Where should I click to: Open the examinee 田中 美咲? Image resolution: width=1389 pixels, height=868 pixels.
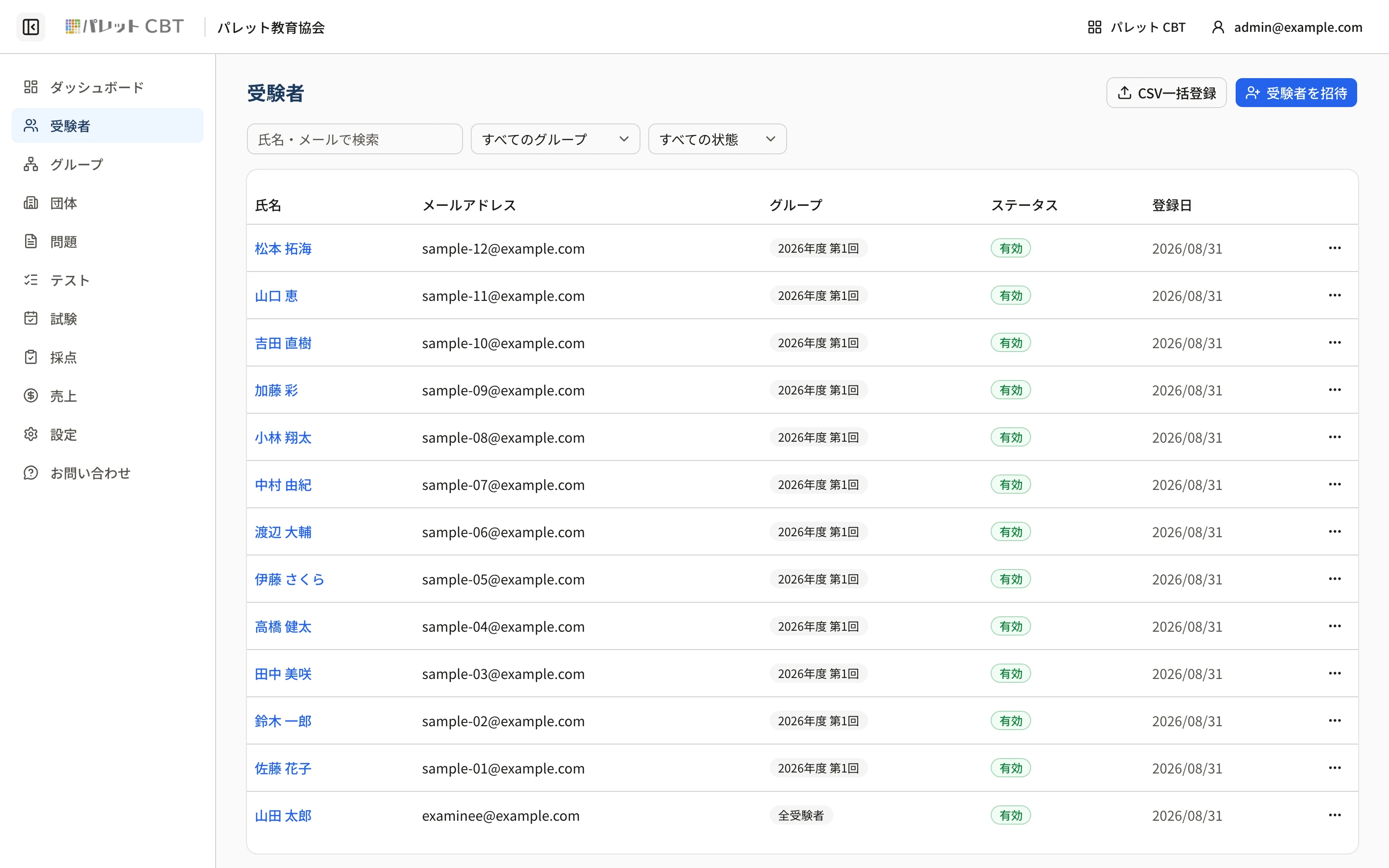coord(283,674)
